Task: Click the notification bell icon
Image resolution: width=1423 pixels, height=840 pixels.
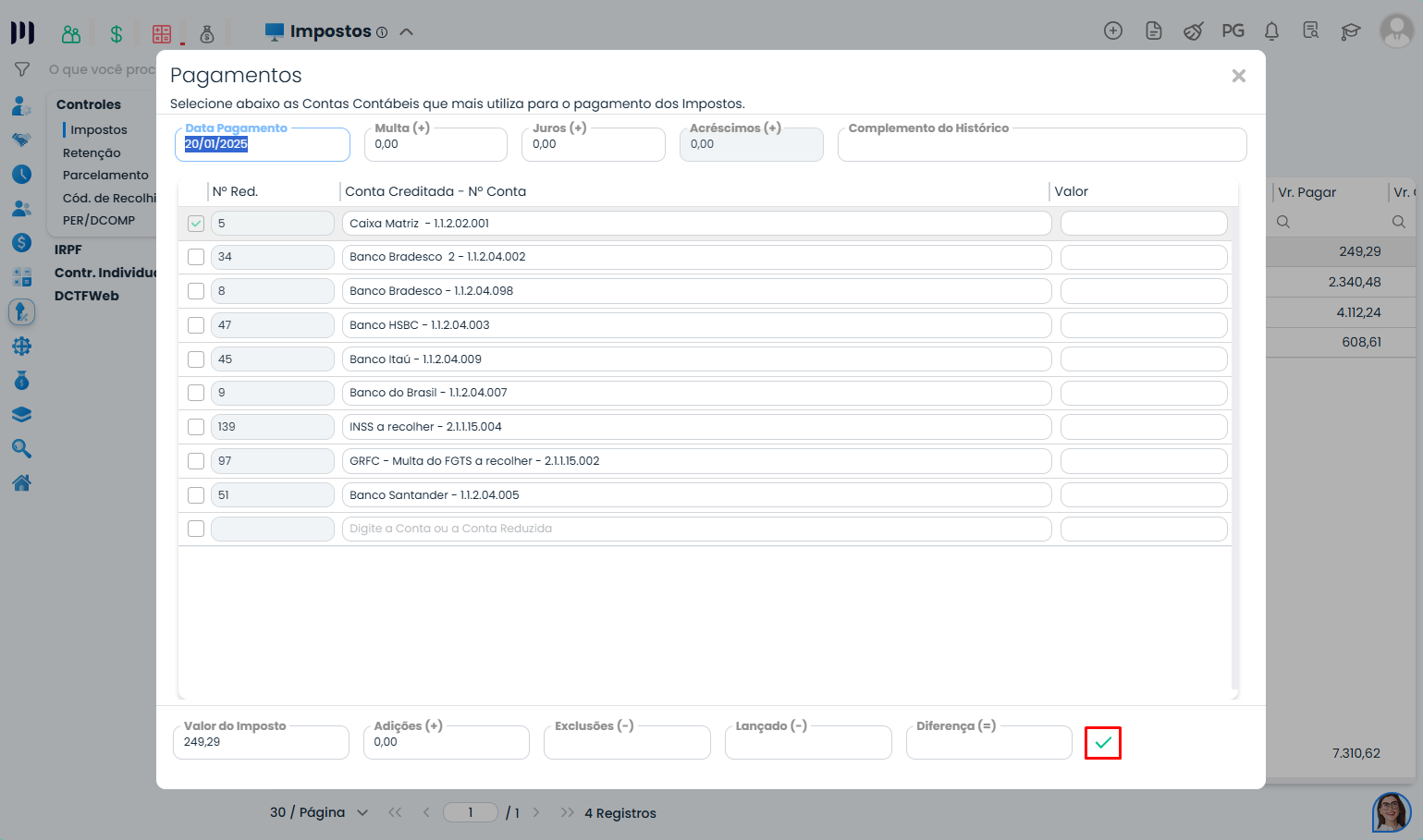Action: [1271, 31]
